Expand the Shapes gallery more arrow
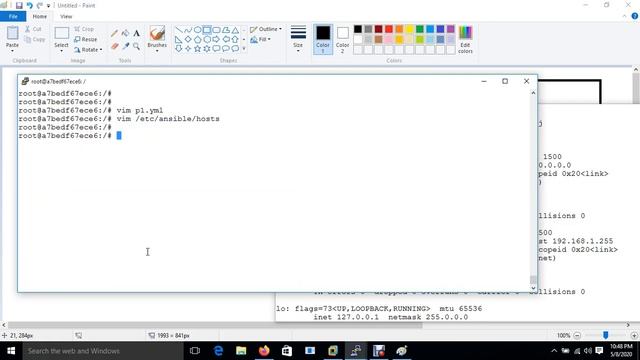 click(244, 49)
